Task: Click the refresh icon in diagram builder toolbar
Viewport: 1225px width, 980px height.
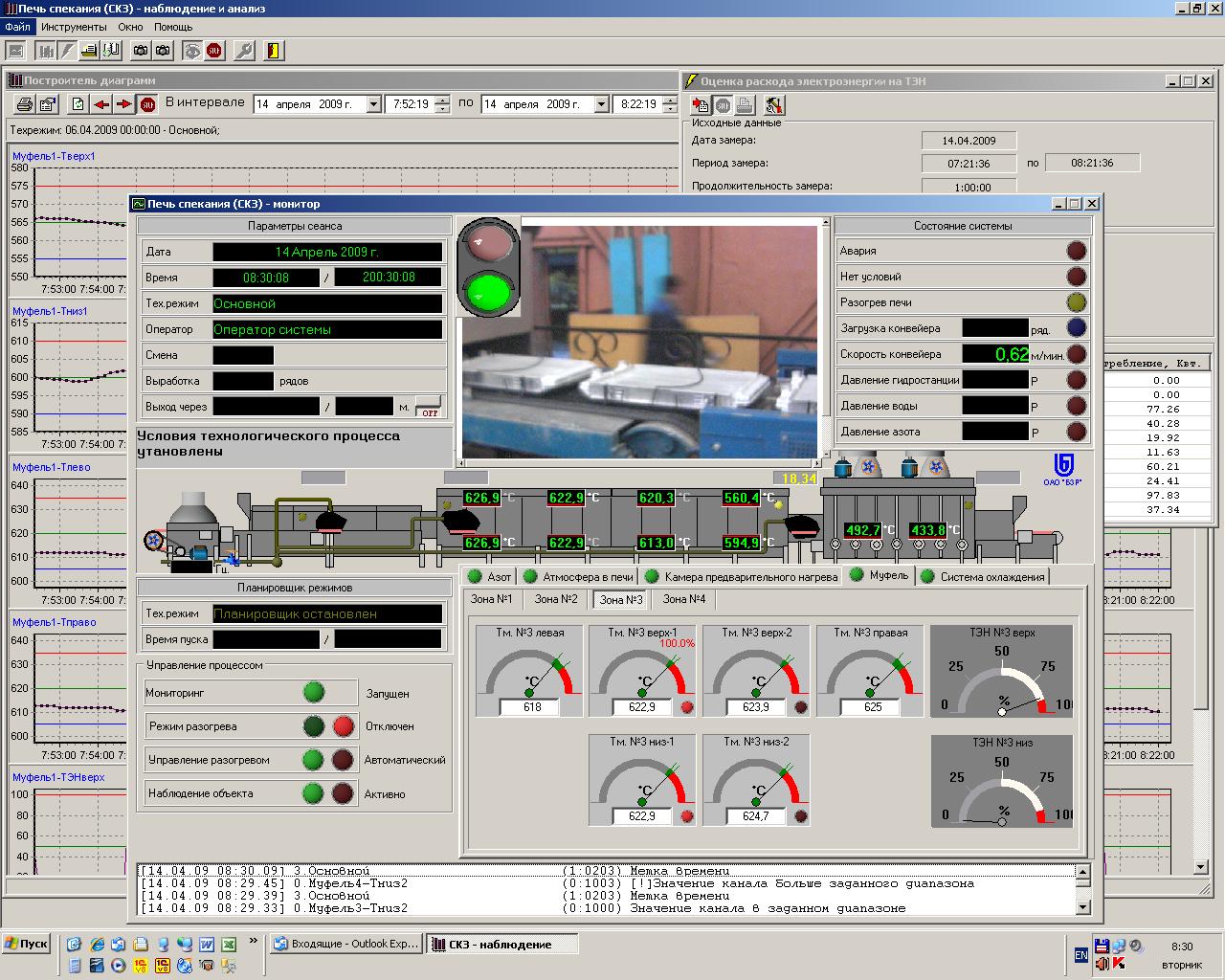Action: pyautogui.click(x=78, y=104)
